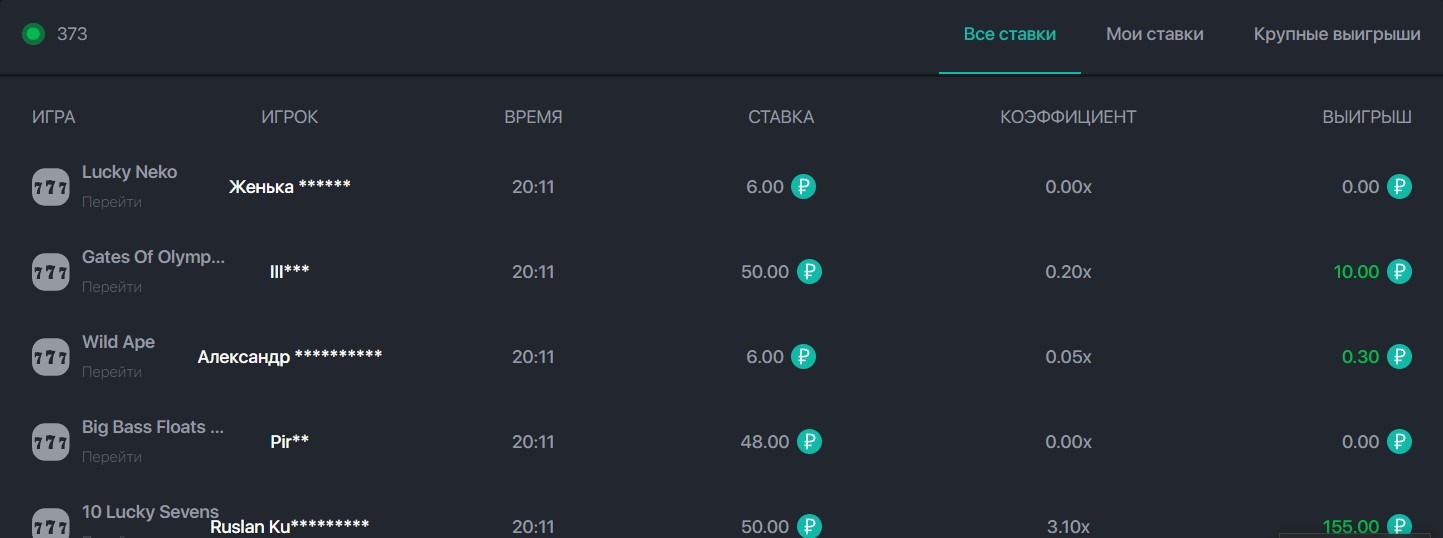
Task: Click ruble icon beside the 6.00 Lucky Neko bet
Action: coord(803,187)
